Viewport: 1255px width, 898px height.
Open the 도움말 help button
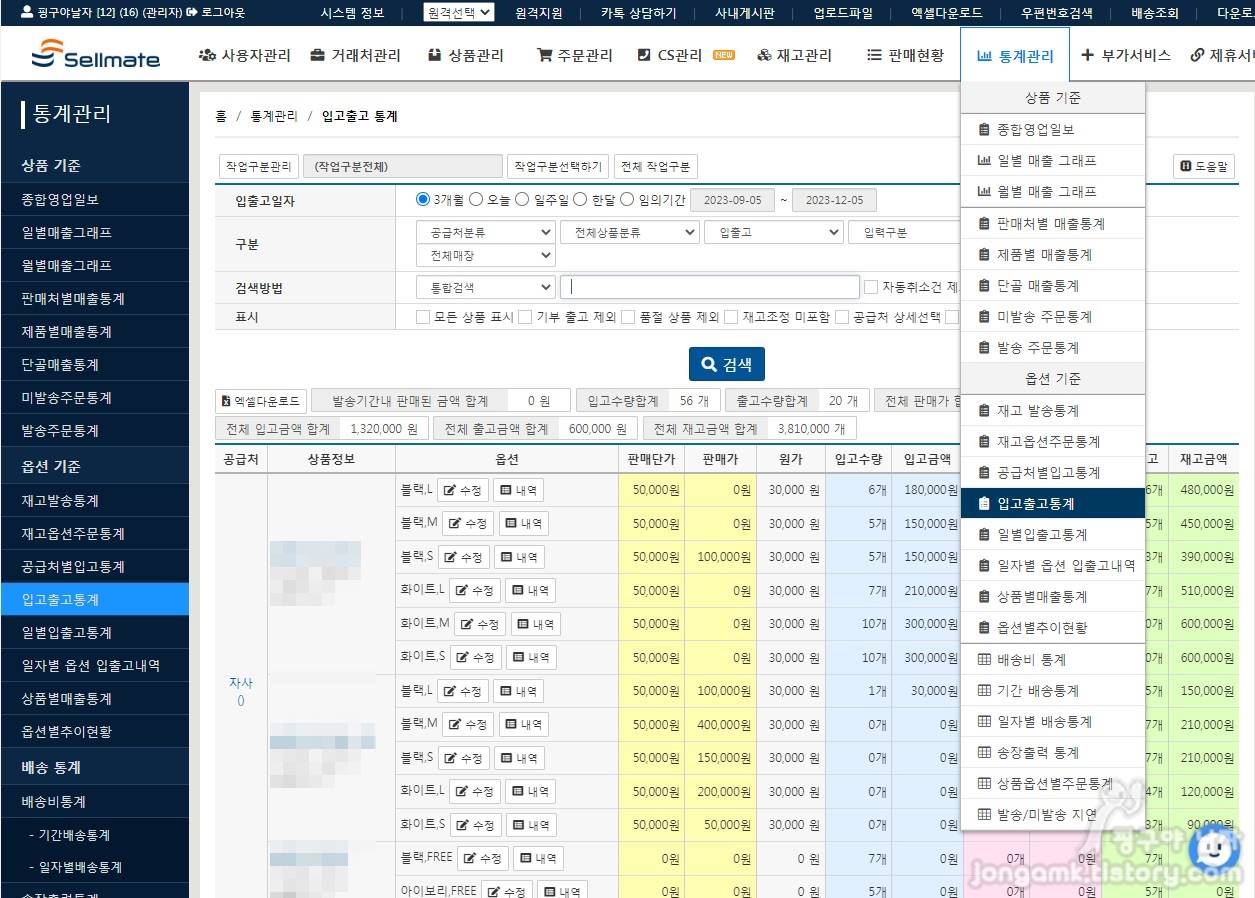[1204, 167]
